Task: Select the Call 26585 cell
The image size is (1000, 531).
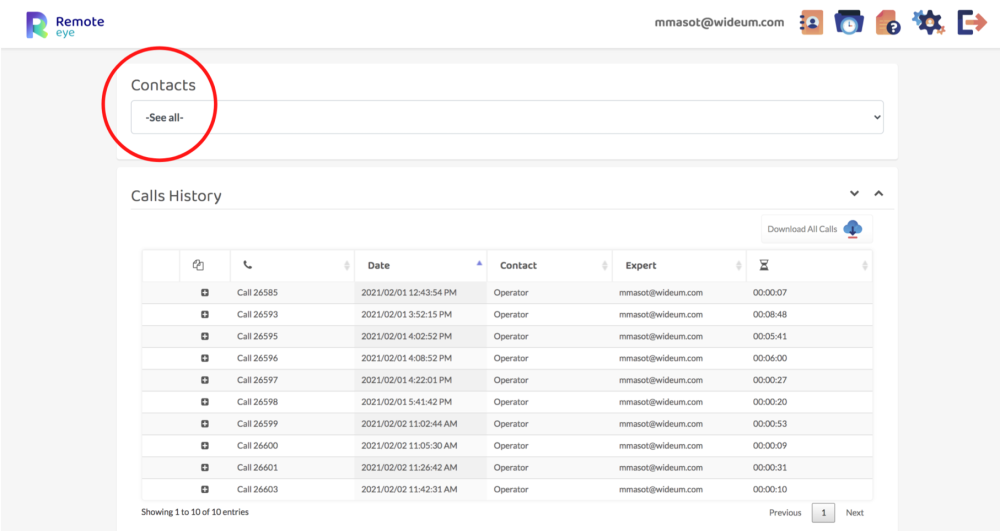Action: coord(258,293)
